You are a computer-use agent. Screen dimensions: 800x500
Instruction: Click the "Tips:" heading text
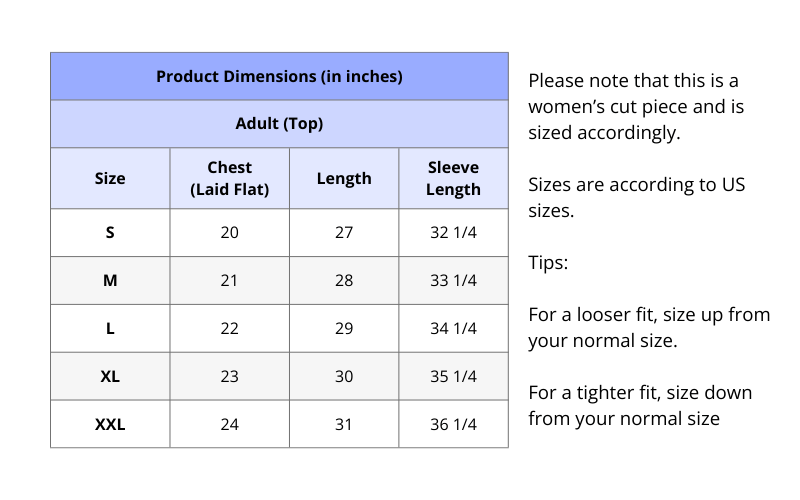(x=548, y=263)
